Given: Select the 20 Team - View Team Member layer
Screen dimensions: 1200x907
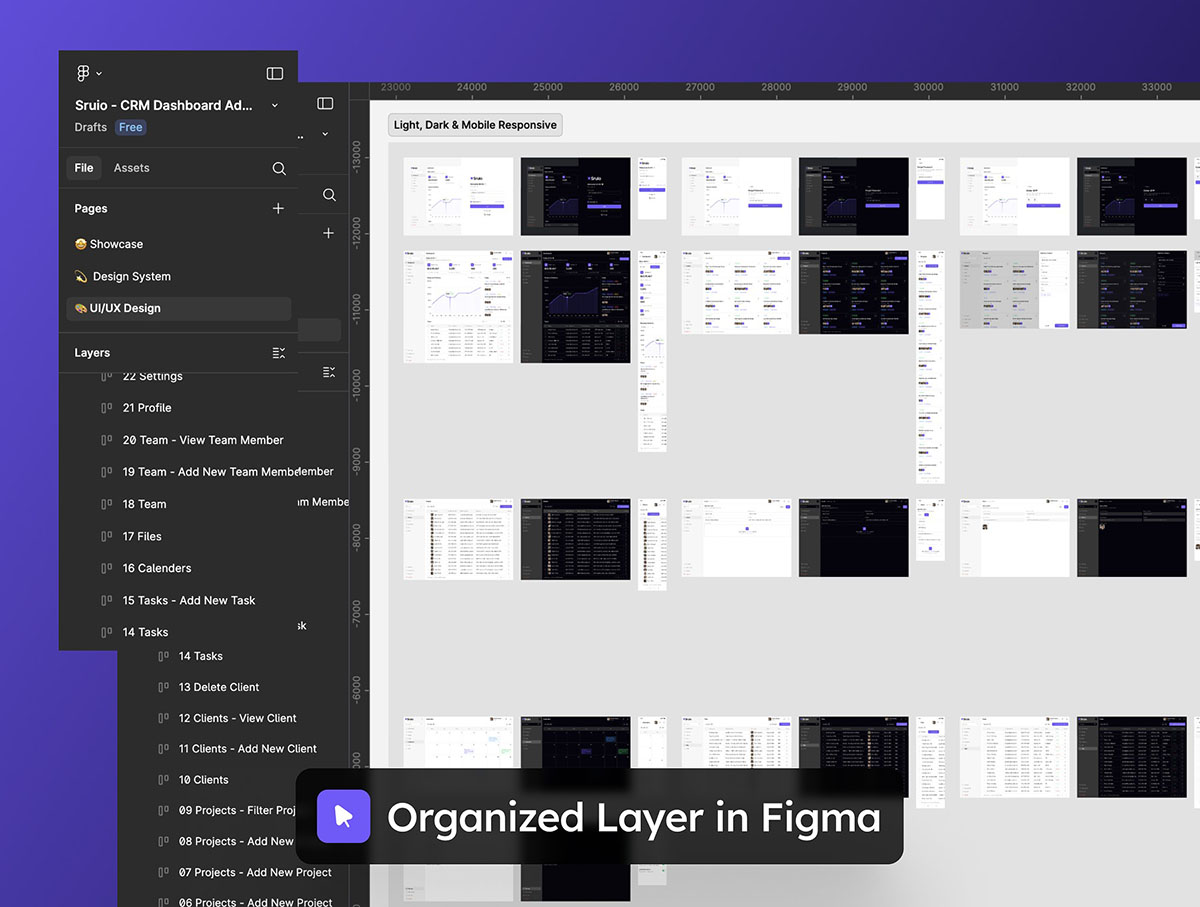Looking at the screenshot, I should click(x=203, y=440).
